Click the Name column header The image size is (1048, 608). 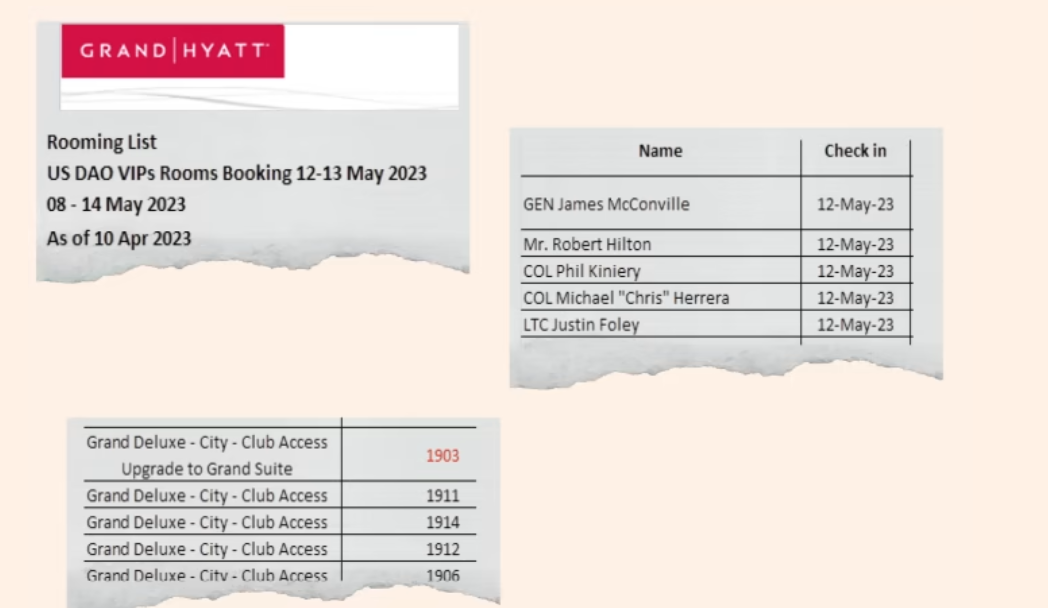[x=660, y=151]
